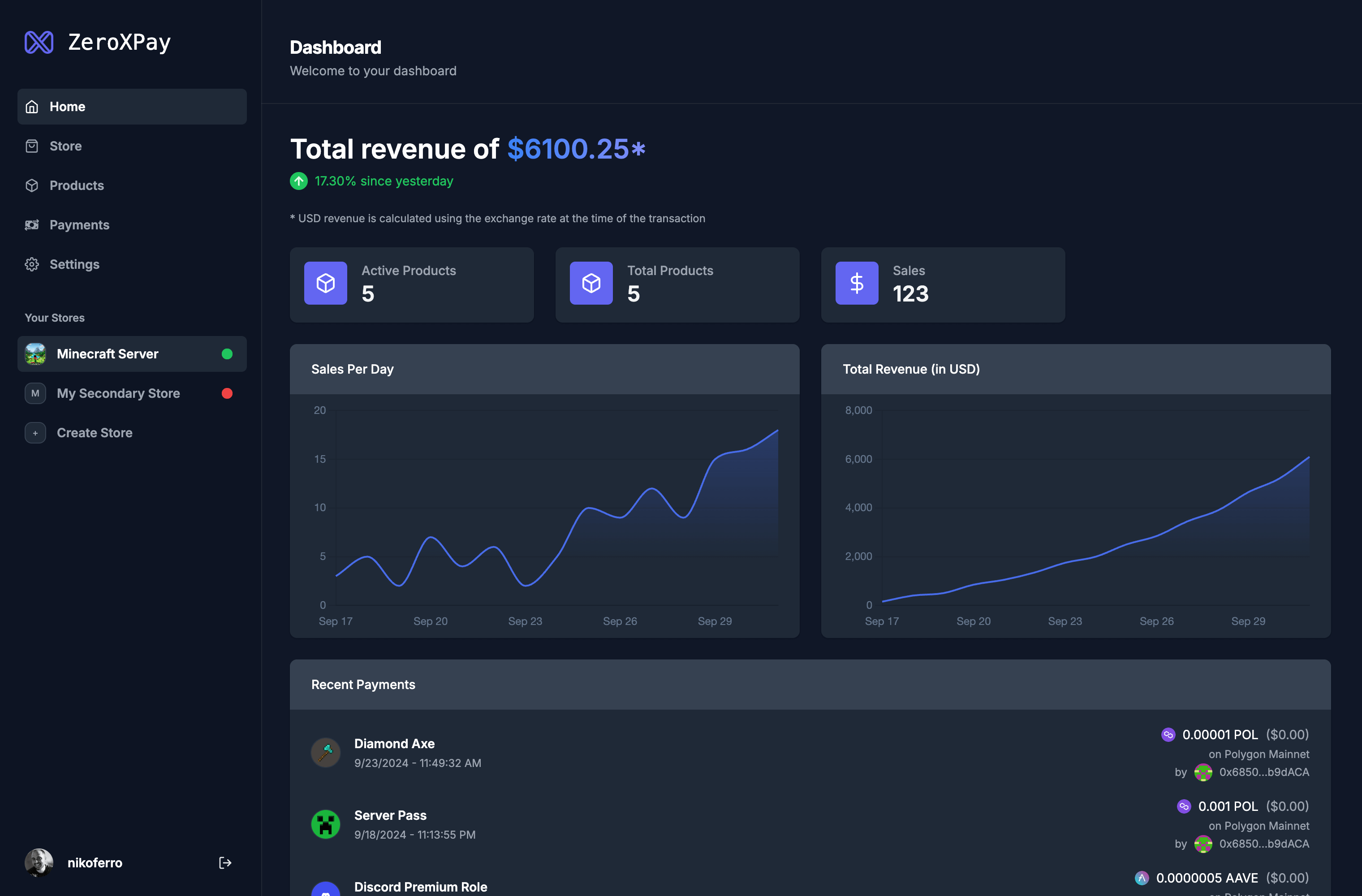Open the Store menu item
Viewport: 1362px width, 896px height.
[132, 146]
